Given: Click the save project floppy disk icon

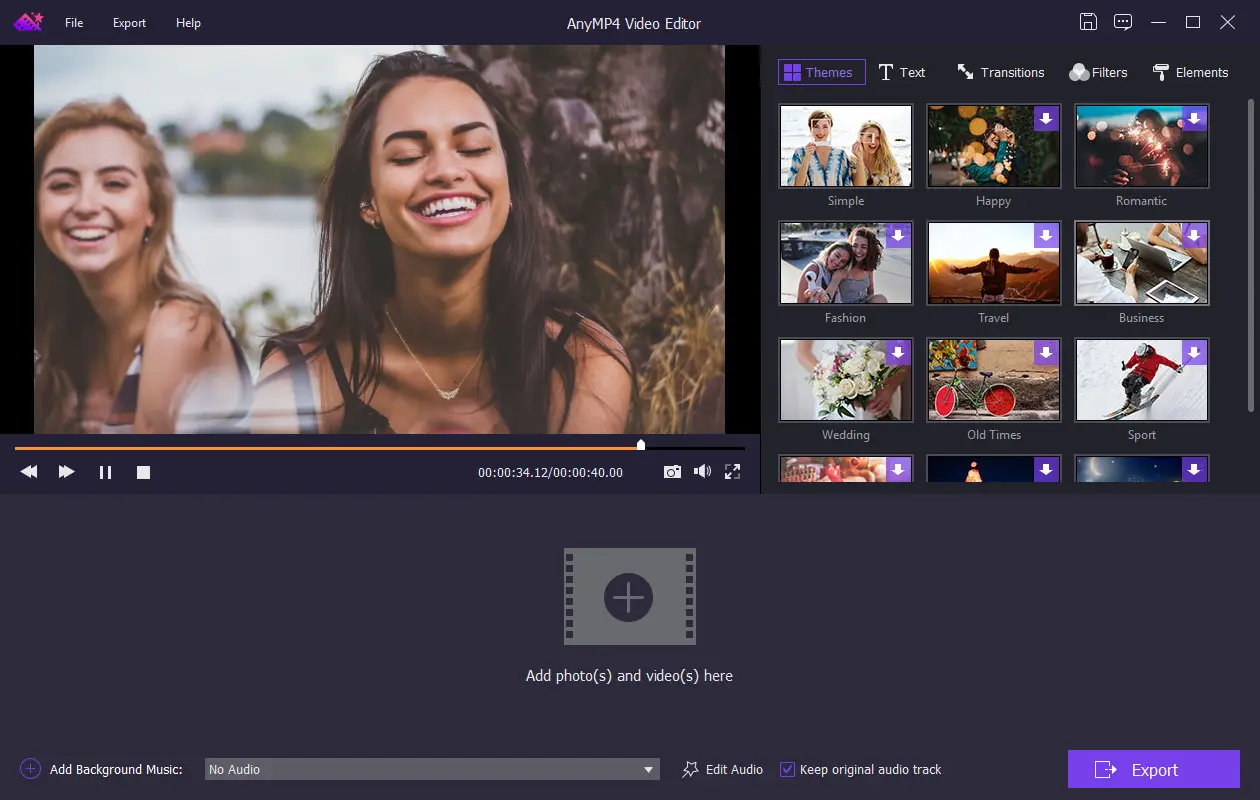Looking at the screenshot, I should [1089, 22].
